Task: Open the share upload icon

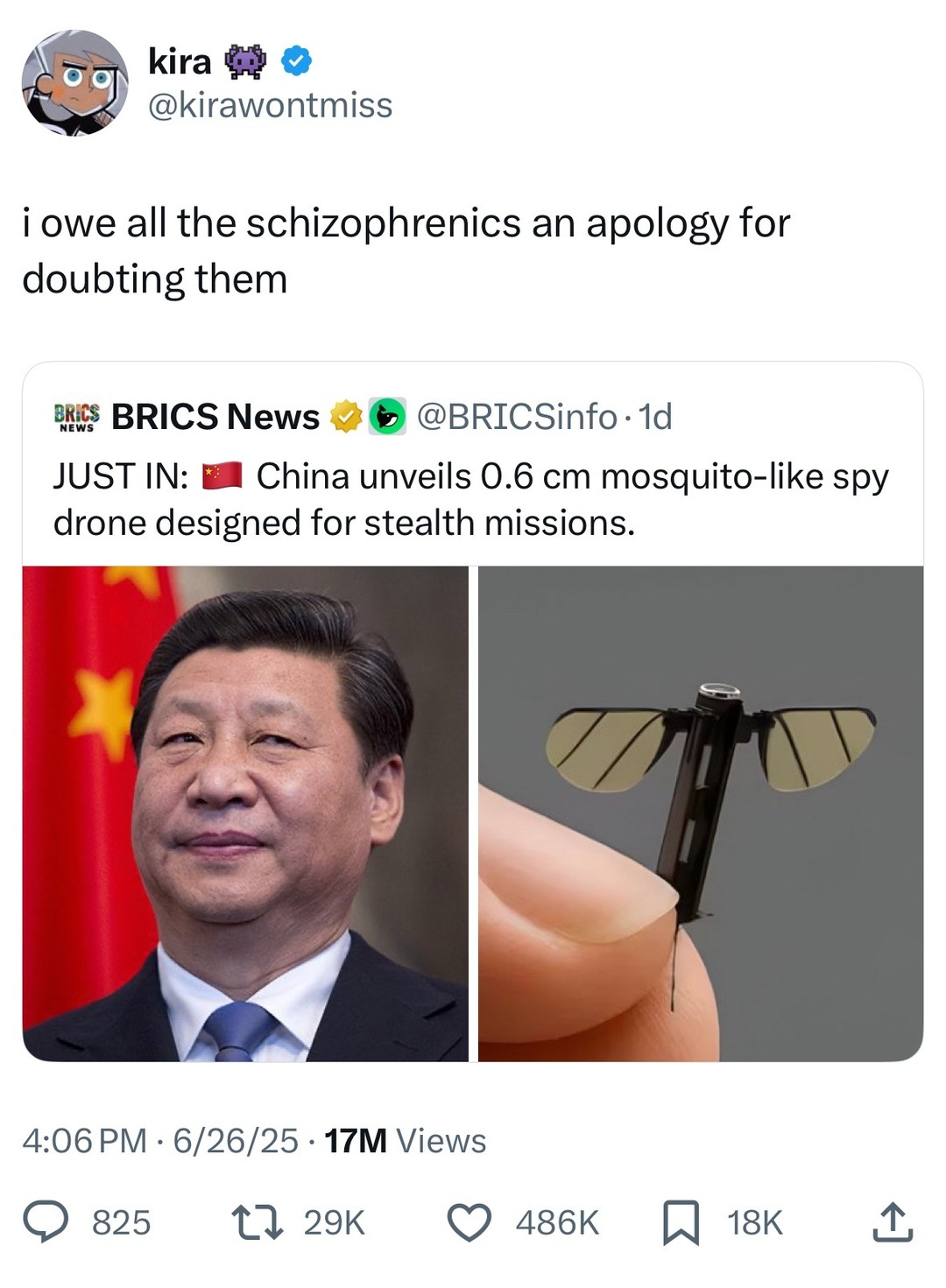Action: tap(893, 1222)
